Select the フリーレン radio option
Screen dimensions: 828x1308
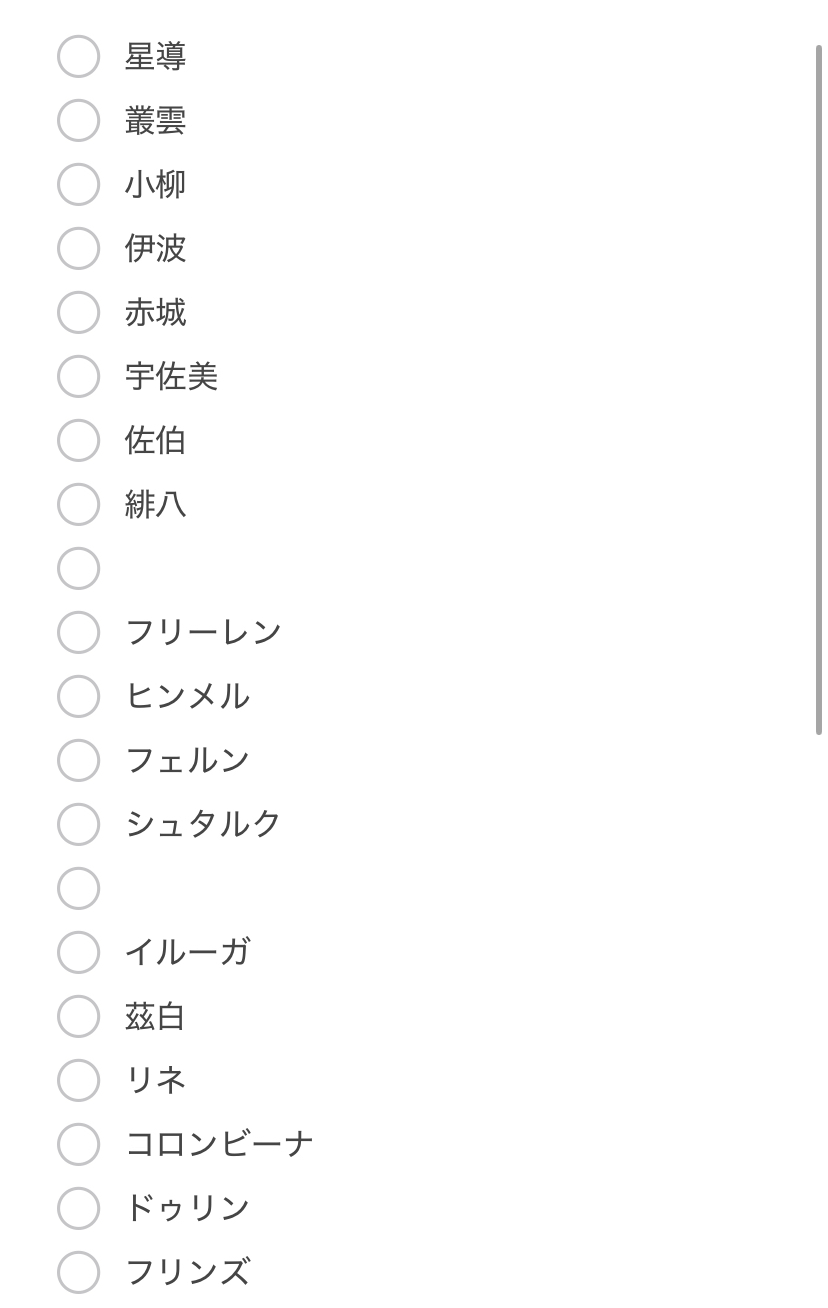pyautogui.click(x=78, y=632)
